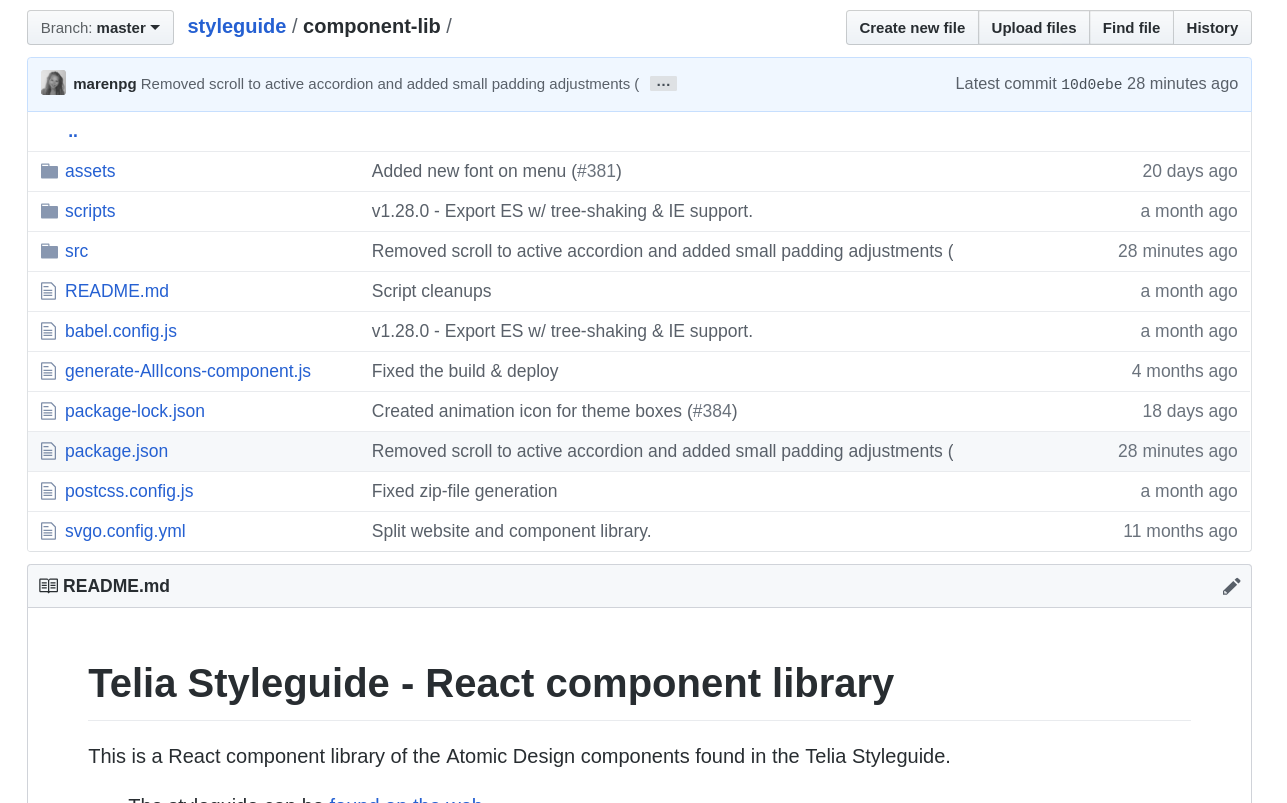Viewport: 1287px width, 803px height.
Task: Click the README book icon in the header
Action: 49,586
